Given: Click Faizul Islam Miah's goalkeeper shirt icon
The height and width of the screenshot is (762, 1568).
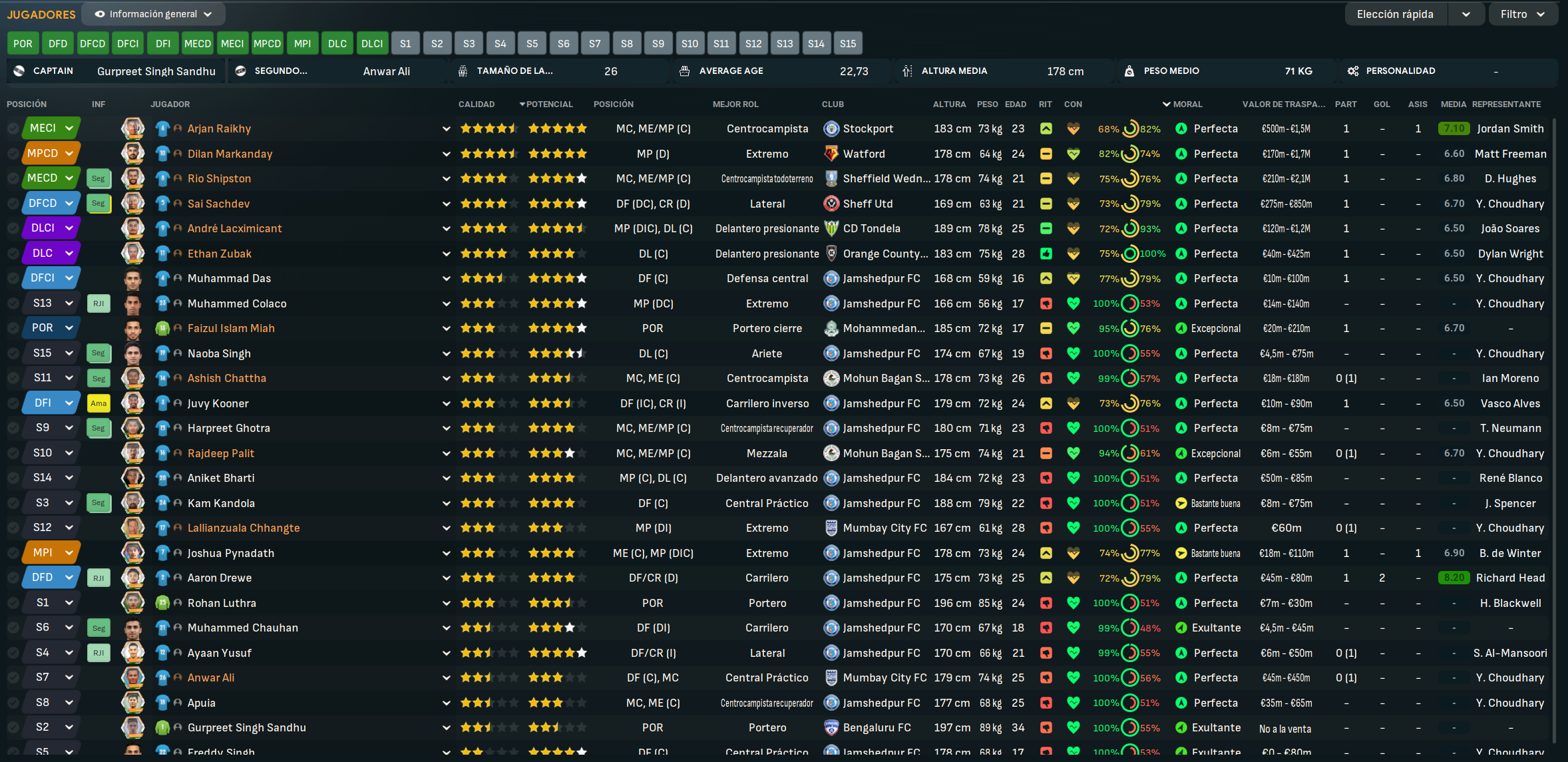Looking at the screenshot, I should (162, 328).
